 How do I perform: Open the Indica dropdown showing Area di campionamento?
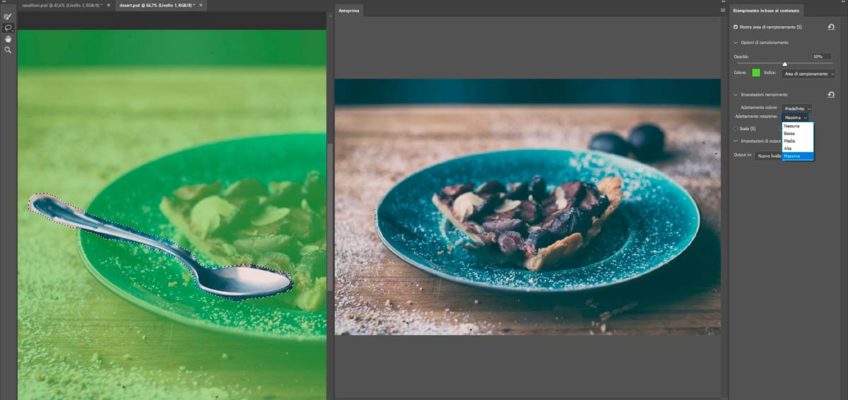[x=808, y=74]
